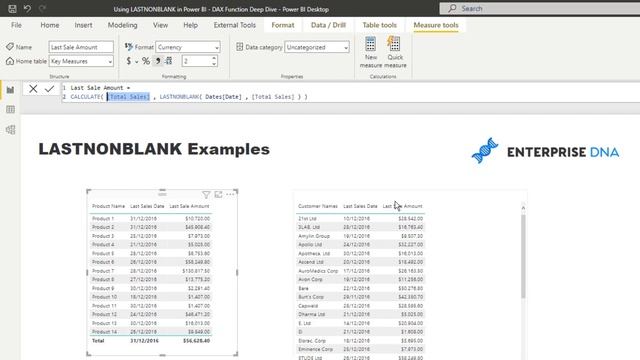Screen dimensions: 640x360
Task: Select the Data / Drill tab
Action: 328,25
